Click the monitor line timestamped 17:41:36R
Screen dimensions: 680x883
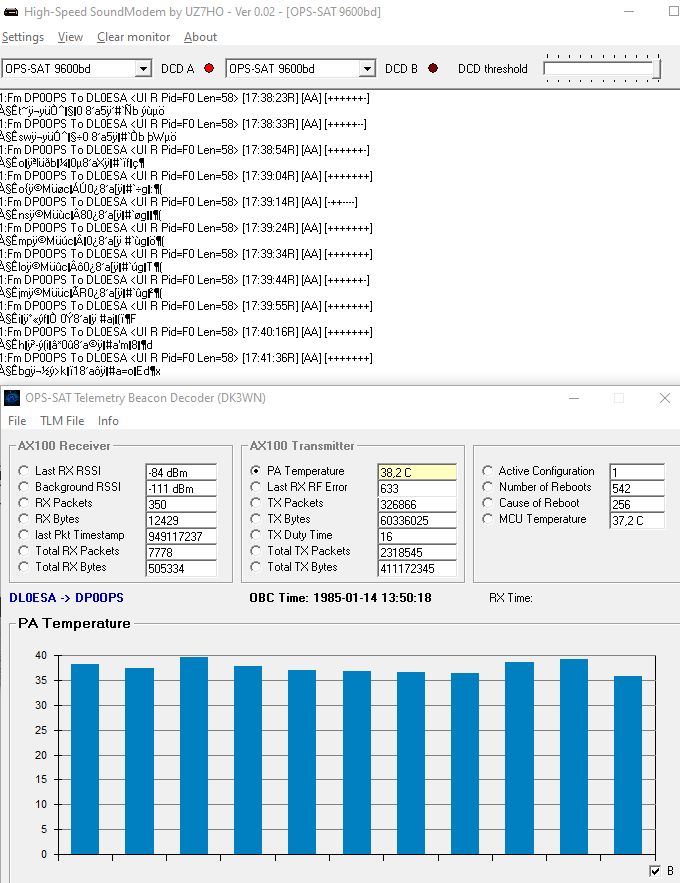coord(186,358)
